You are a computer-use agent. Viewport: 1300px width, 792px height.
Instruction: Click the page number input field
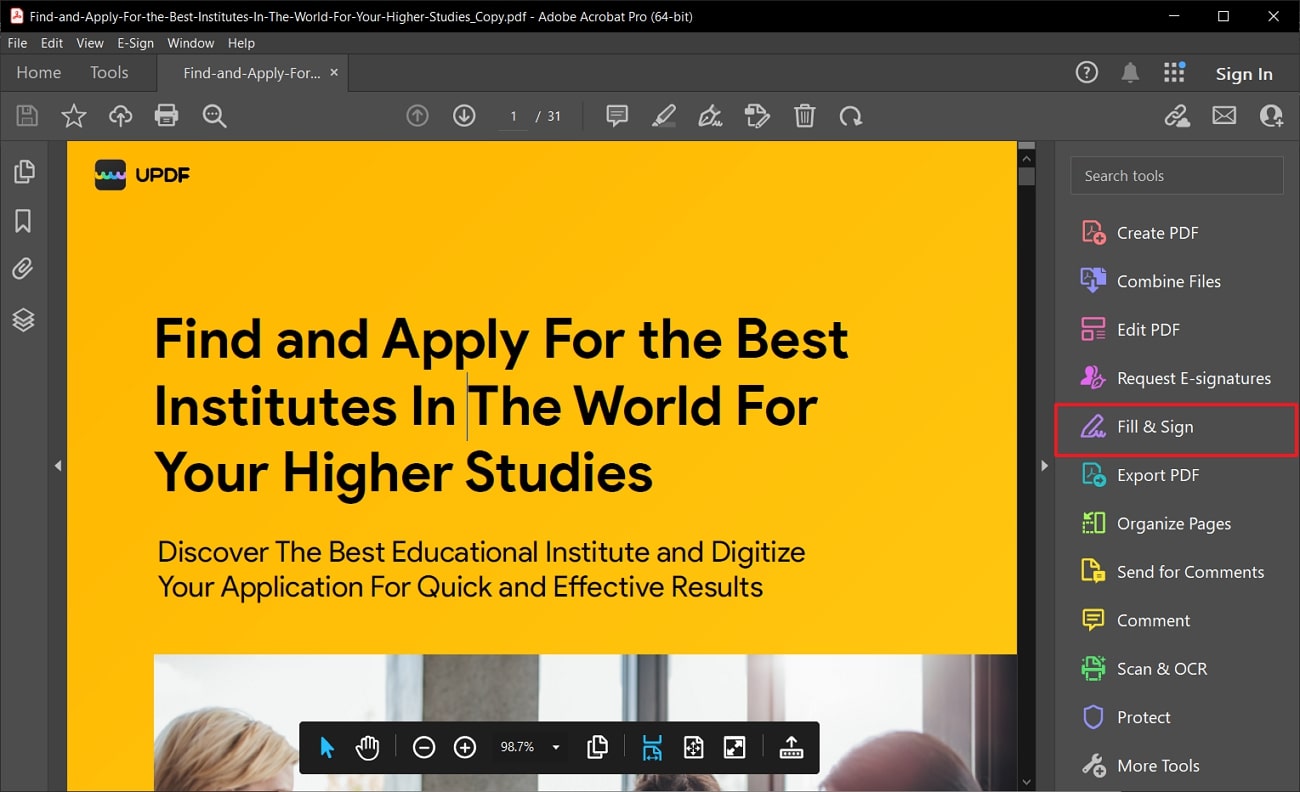tap(513, 116)
